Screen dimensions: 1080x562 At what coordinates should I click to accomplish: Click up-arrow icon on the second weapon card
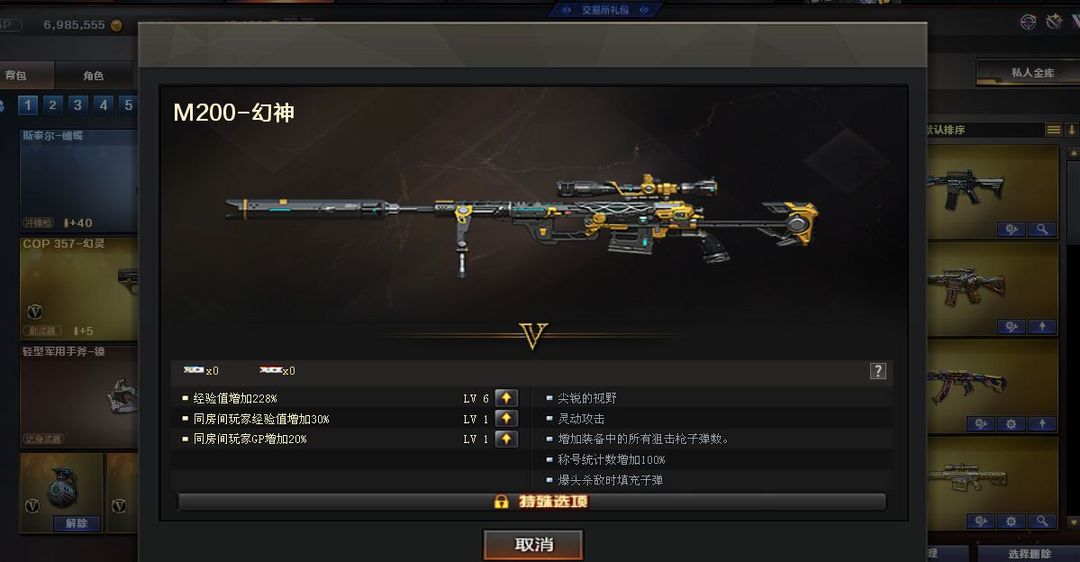1042,326
